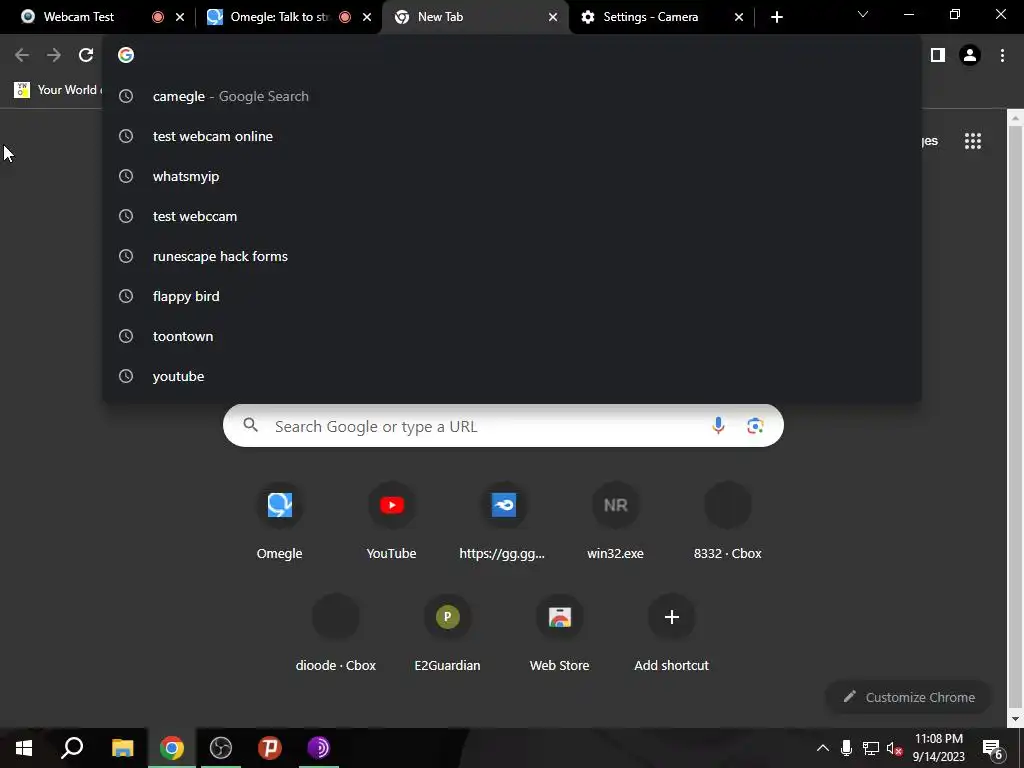Image resolution: width=1024 pixels, height=768 pixels.
Task: Click the back navigation arrow
Action: click(x=22, y=56)
